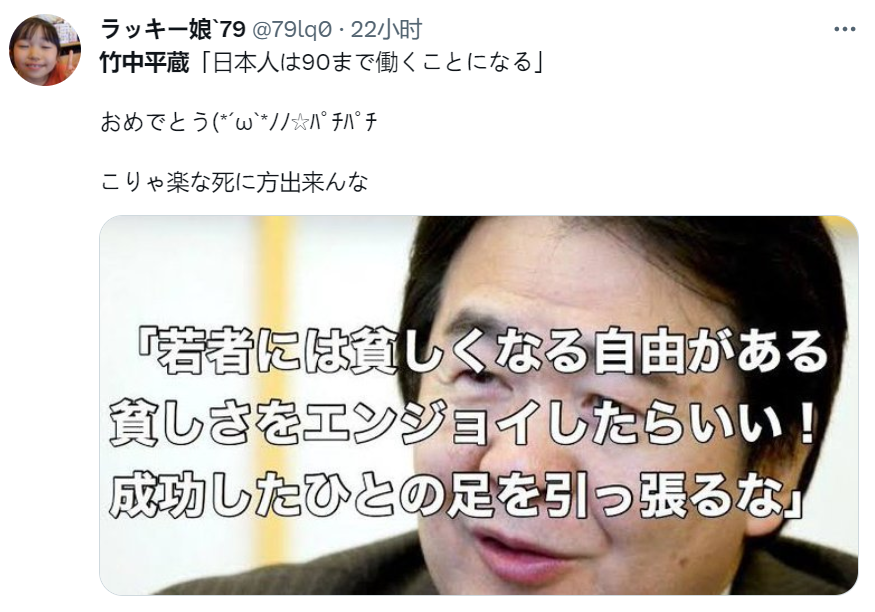Visit the ラッキー娘`79 display name link
The height and width of the screenshot is (612, 875).
173,29
